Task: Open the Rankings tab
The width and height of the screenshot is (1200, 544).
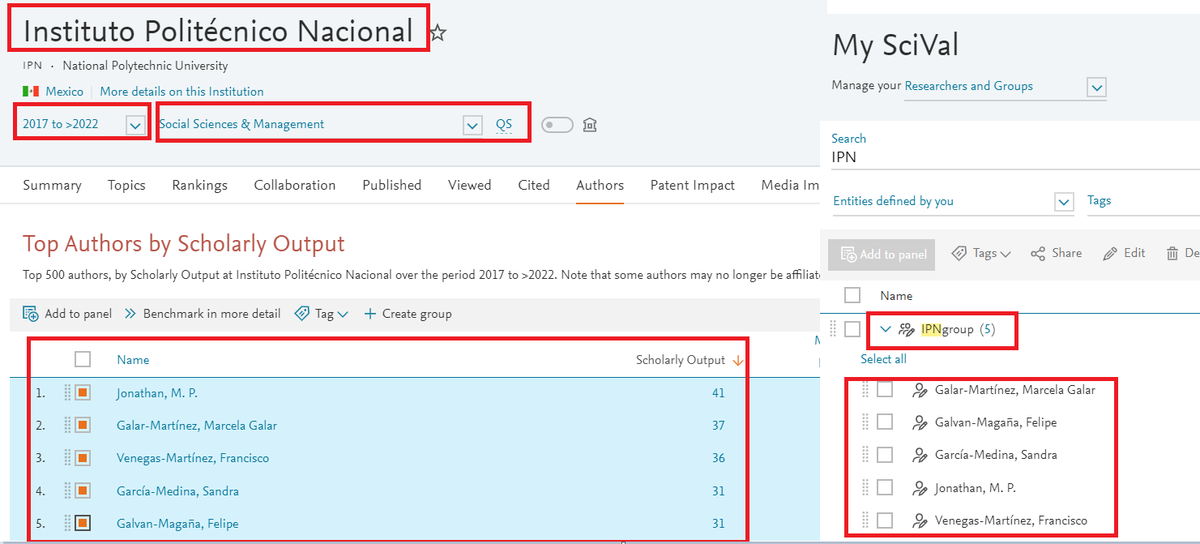Action: click(x=200, y=185)
